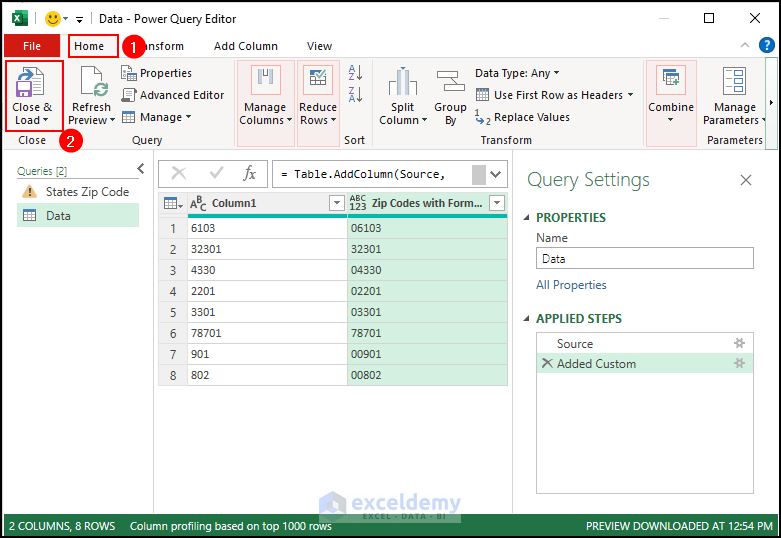Click gear icon for Source step
This screenshot has width=781, height=538.
pyautogui.click(x=740, y=343)
